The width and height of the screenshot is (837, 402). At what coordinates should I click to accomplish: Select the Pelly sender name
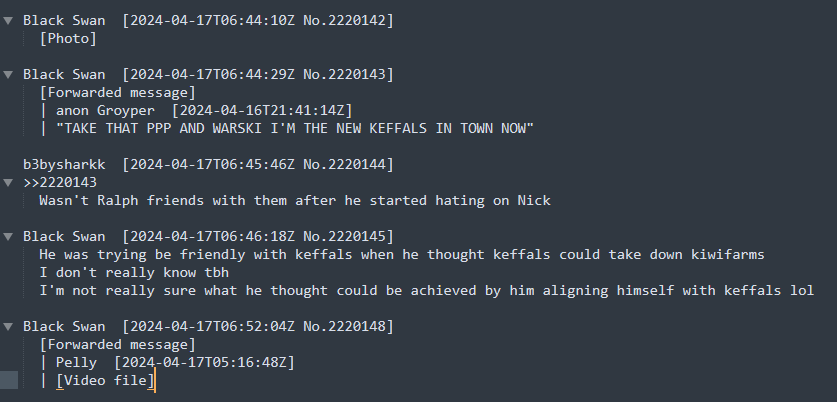76,362
